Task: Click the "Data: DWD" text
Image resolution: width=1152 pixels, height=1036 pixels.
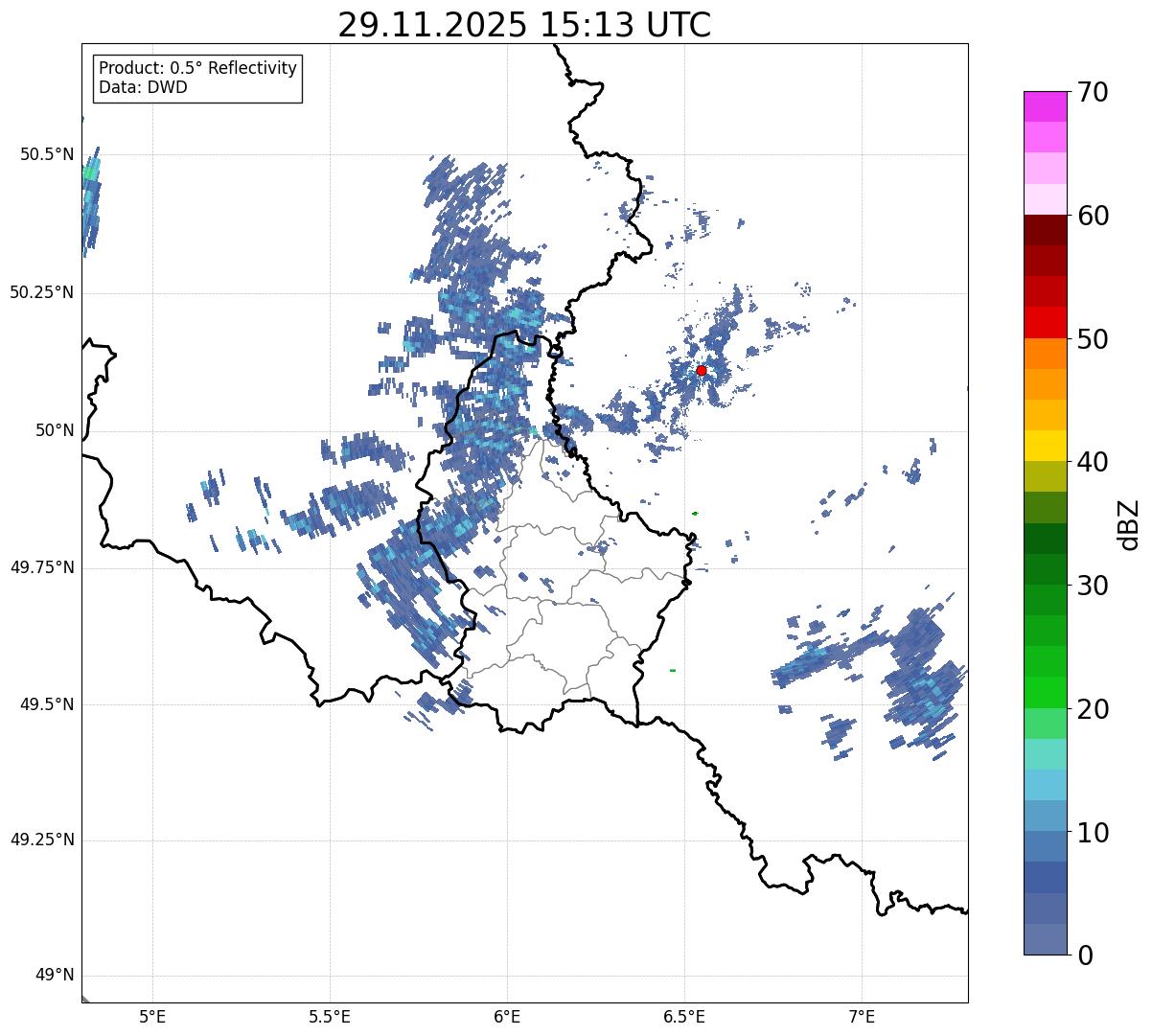Action: [x=144, y=87]
